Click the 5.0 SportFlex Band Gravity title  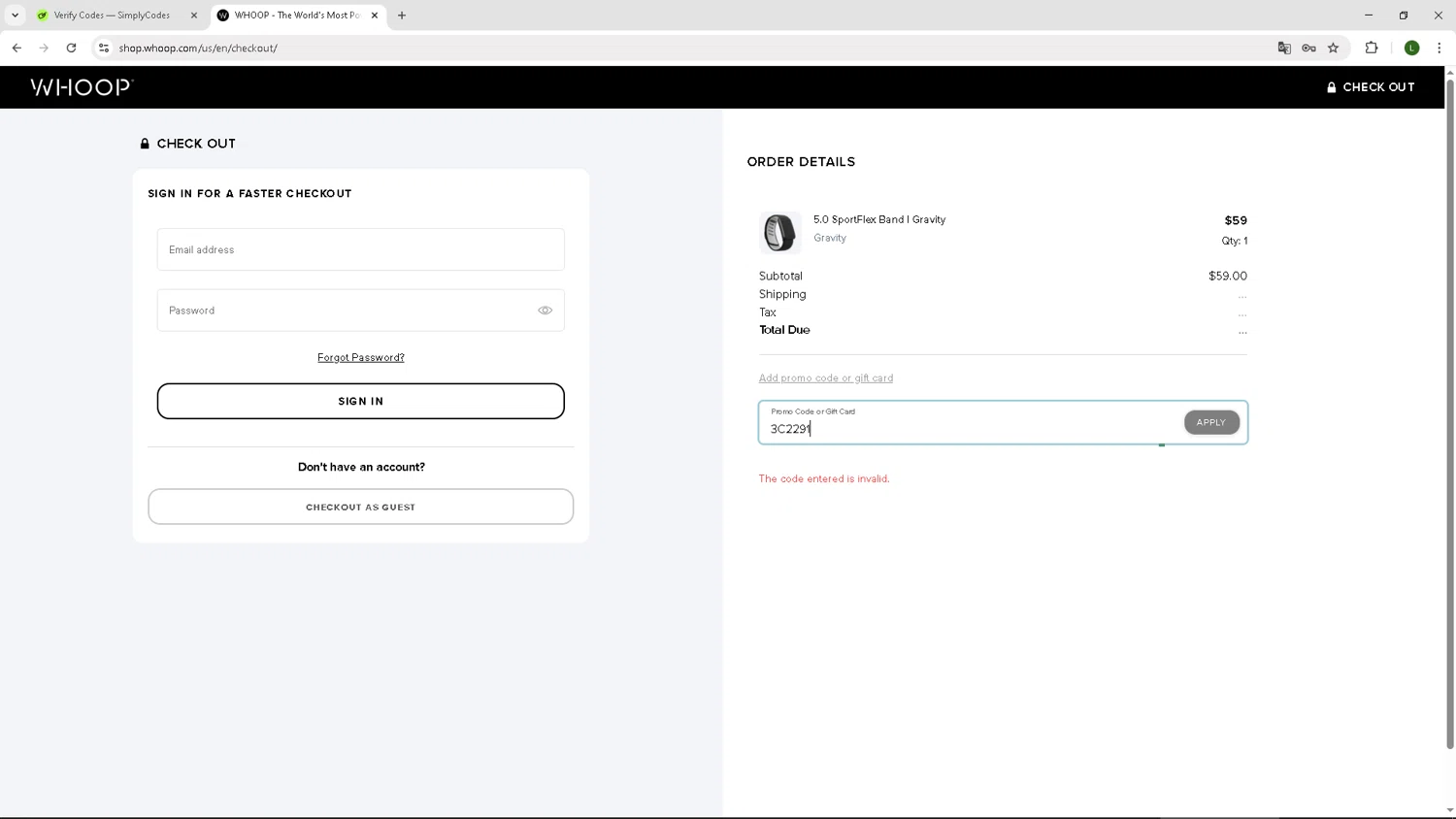[x=879, y=219]
